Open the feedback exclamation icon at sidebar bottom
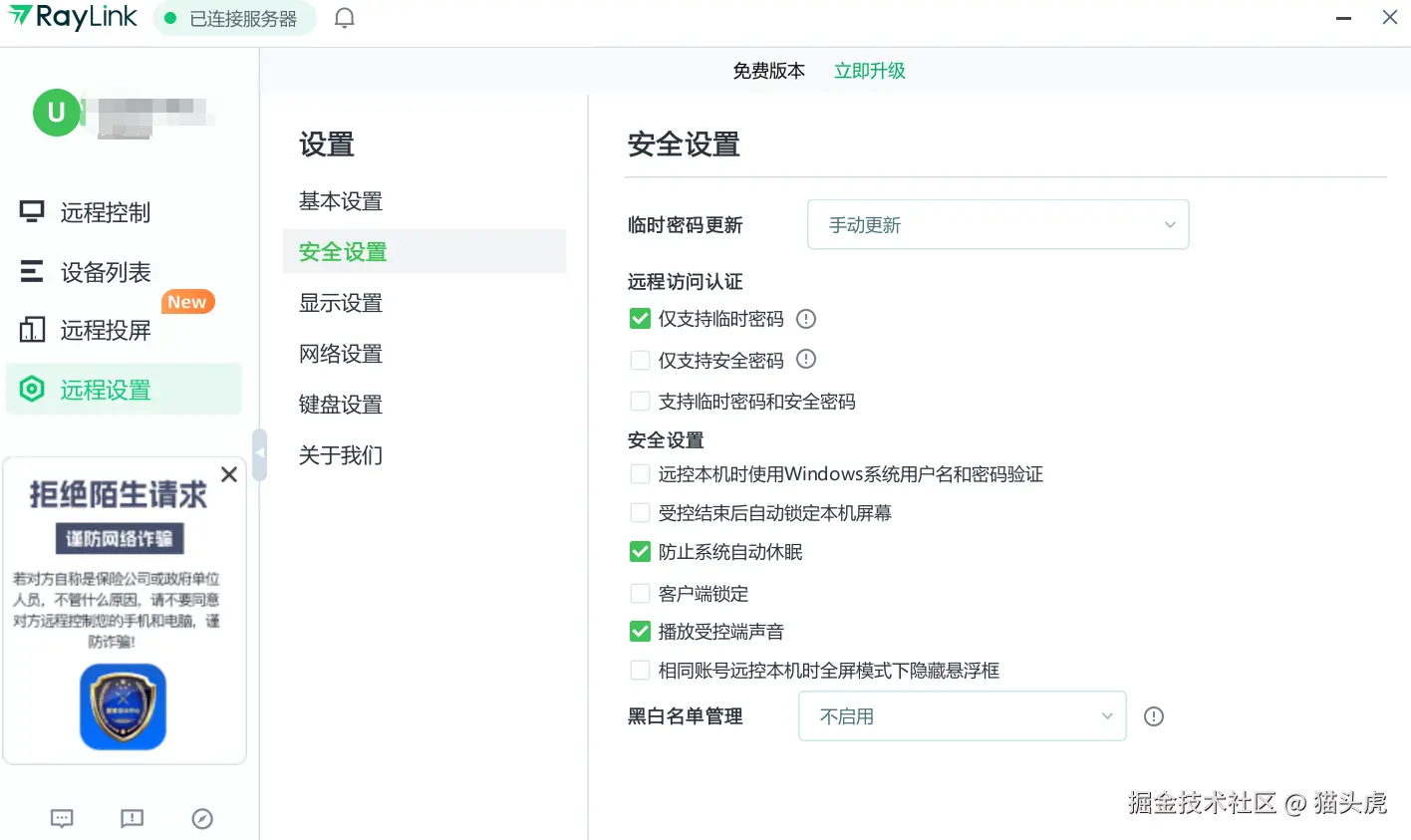 click(x=132, y=819)
